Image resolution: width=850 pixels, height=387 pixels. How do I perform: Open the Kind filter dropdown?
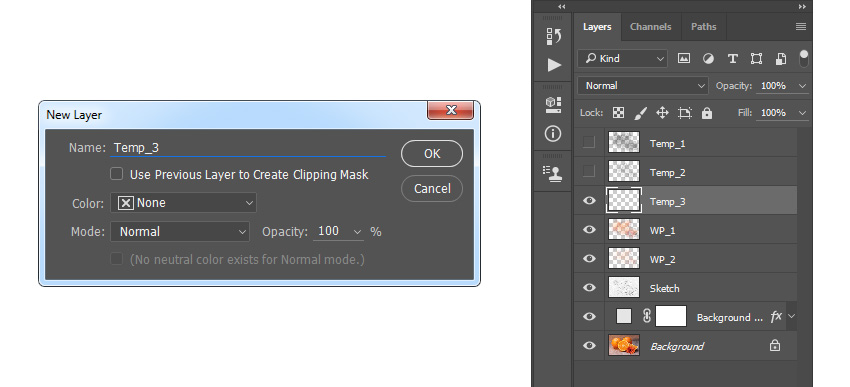pos(622,59)
